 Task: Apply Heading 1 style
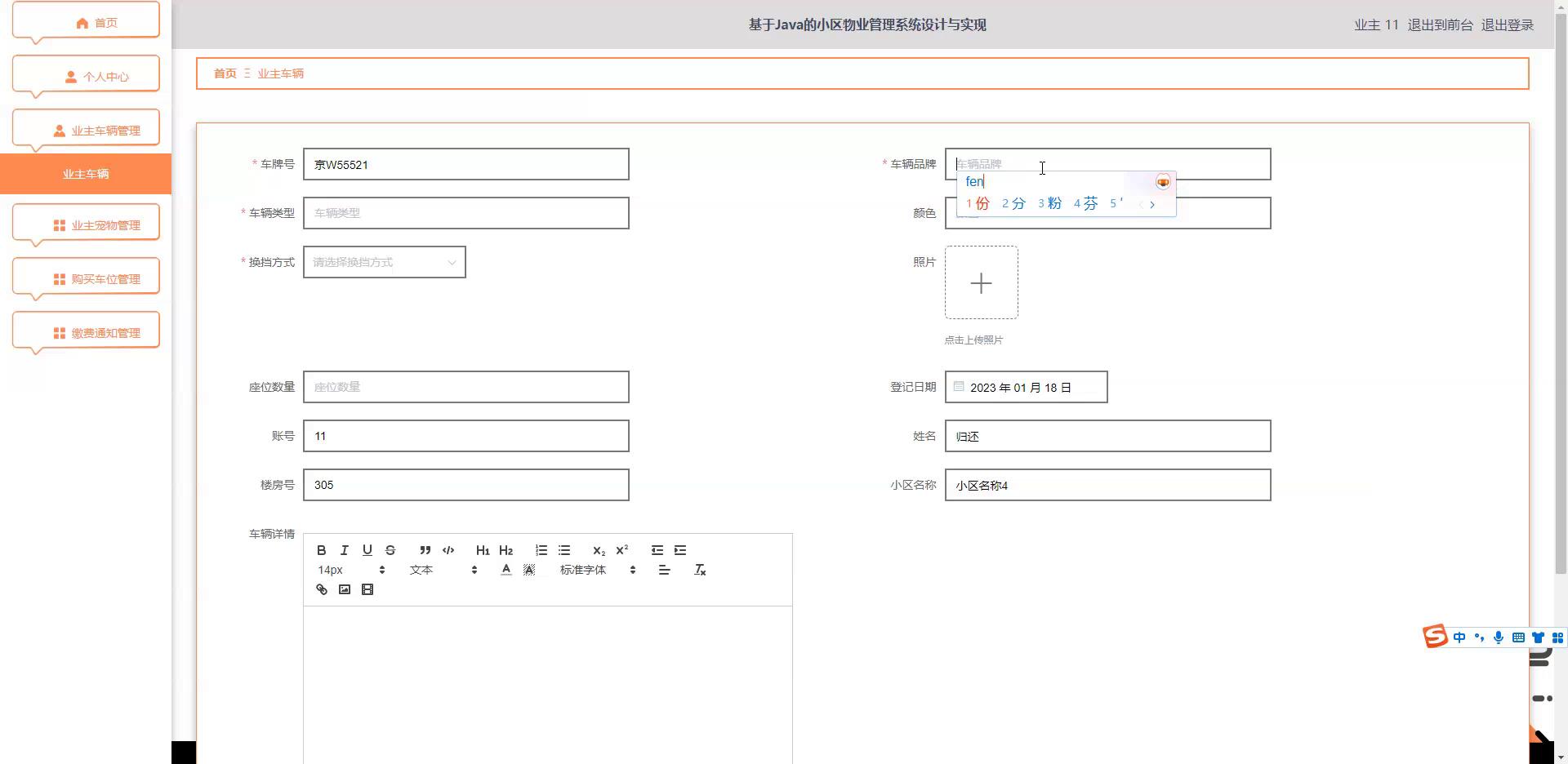[x=483, y=550]
